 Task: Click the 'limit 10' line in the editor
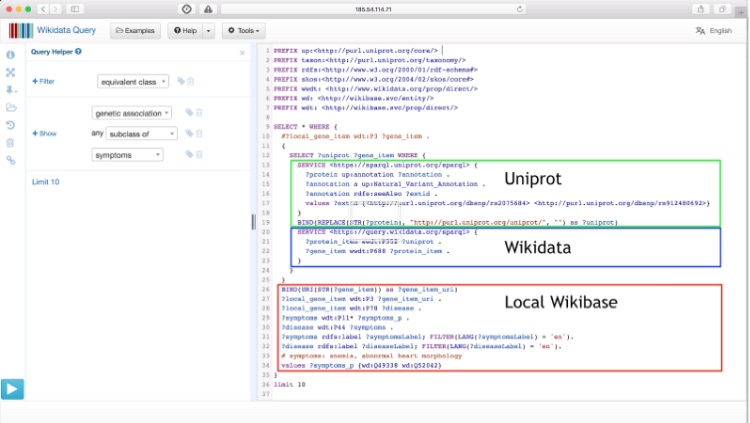click(x=289, y=384)
